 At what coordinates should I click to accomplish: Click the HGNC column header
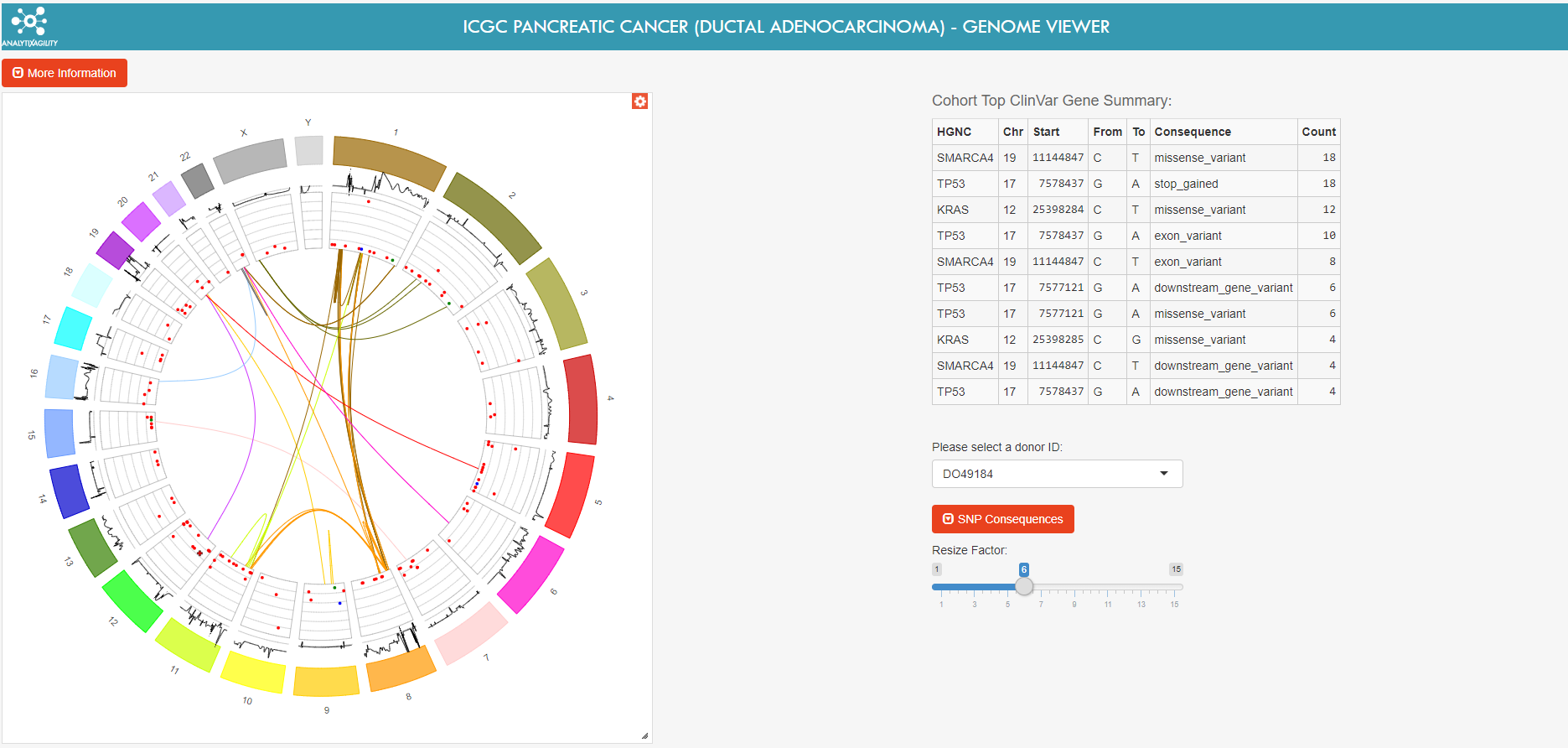click(x=954, y=132)
